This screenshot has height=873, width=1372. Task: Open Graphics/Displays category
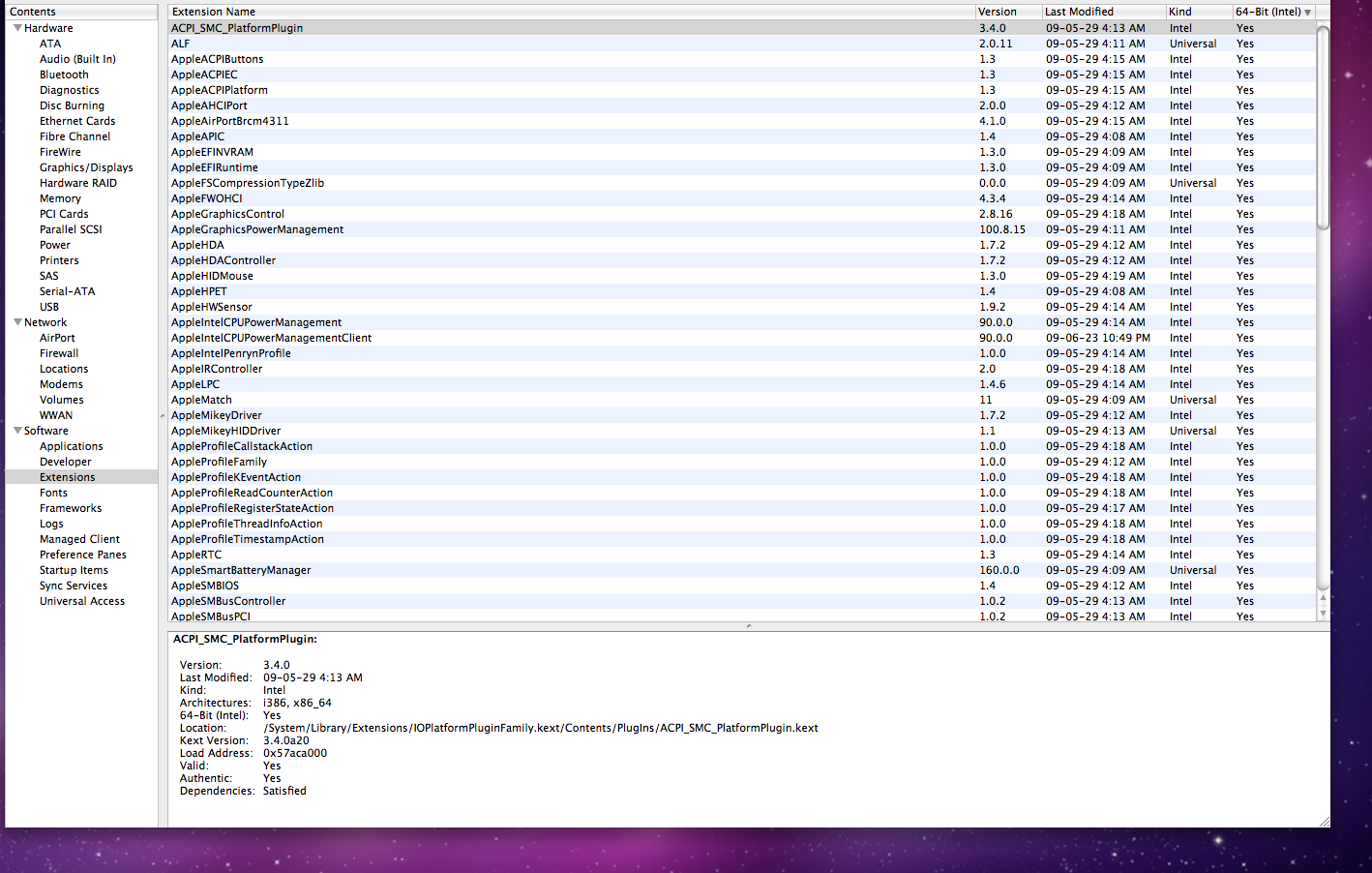coord(86,167)
